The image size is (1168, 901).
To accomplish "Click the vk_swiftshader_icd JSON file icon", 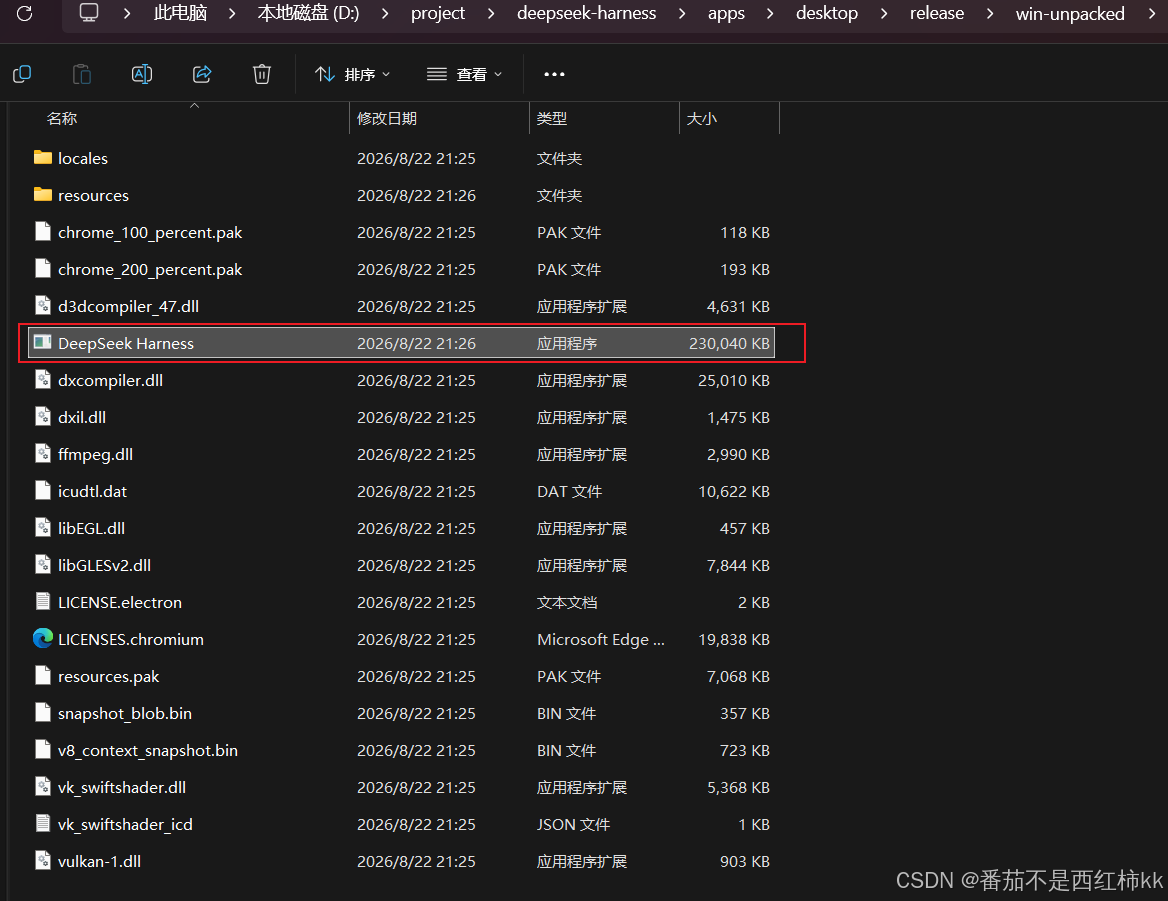I will coord(43,824).
